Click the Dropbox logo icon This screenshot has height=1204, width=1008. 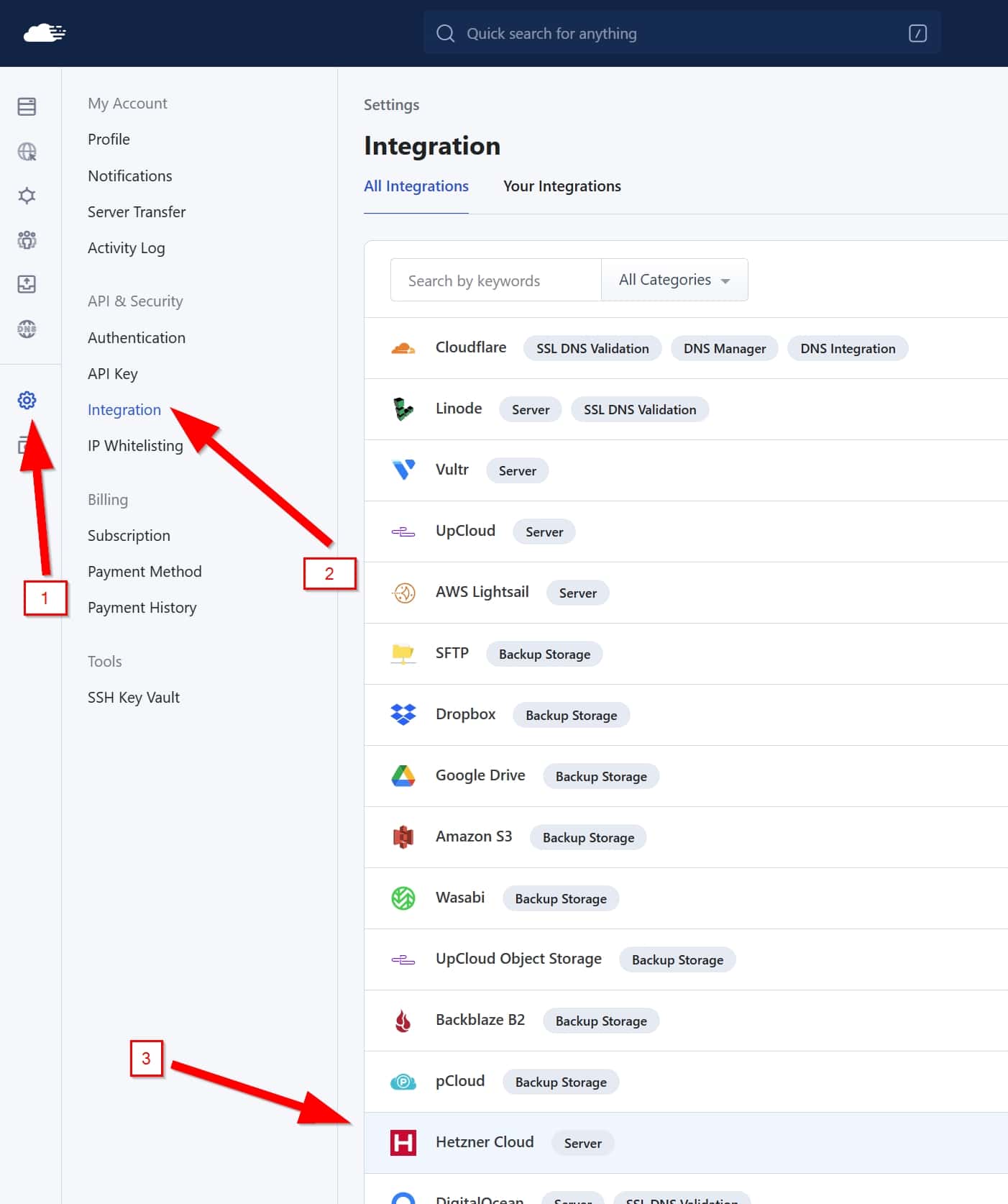tap(403, 714)
